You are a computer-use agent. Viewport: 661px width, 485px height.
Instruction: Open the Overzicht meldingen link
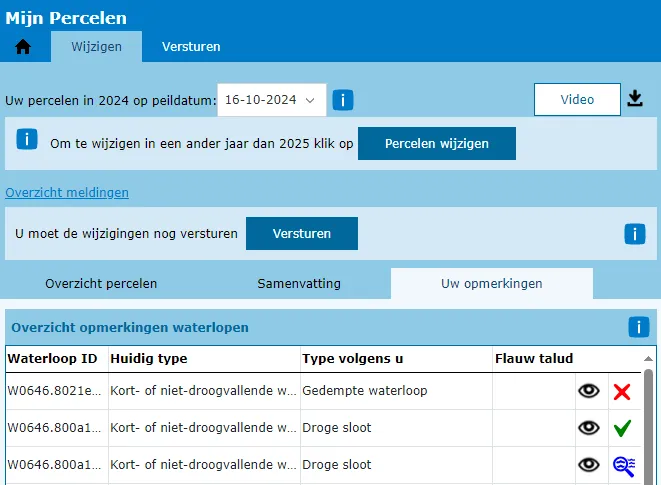tap(67, 193)
